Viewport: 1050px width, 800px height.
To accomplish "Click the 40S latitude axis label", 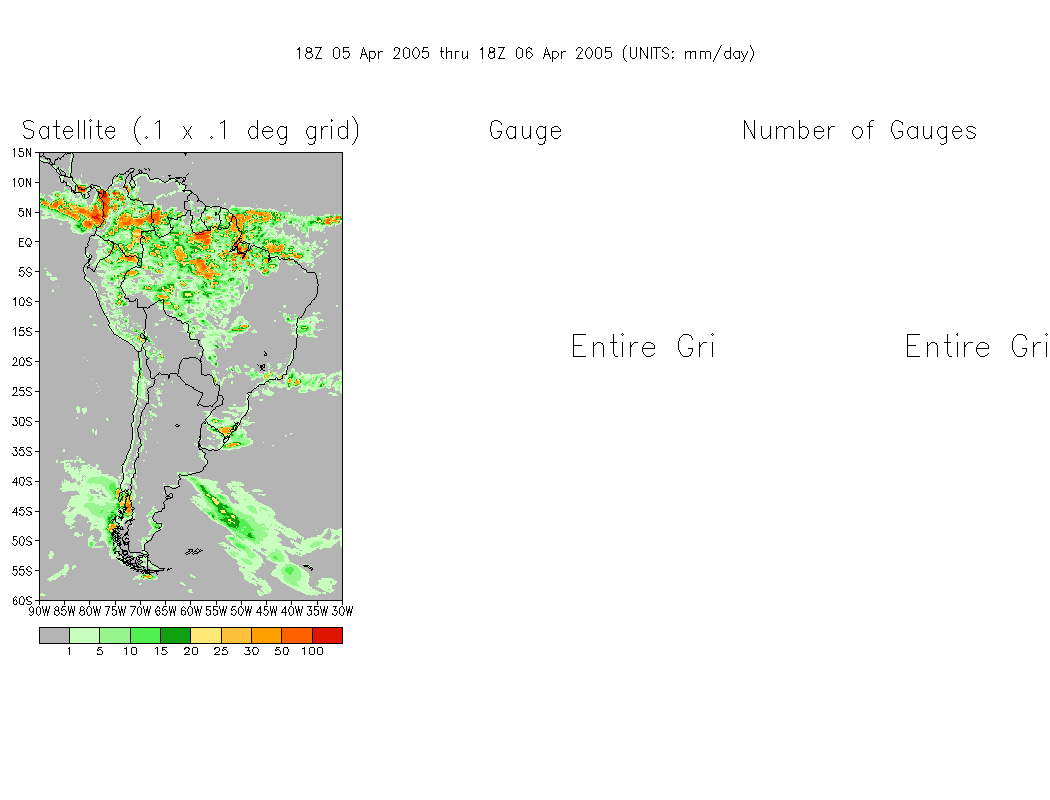I will pyautogui.click(x=21, y=481).
